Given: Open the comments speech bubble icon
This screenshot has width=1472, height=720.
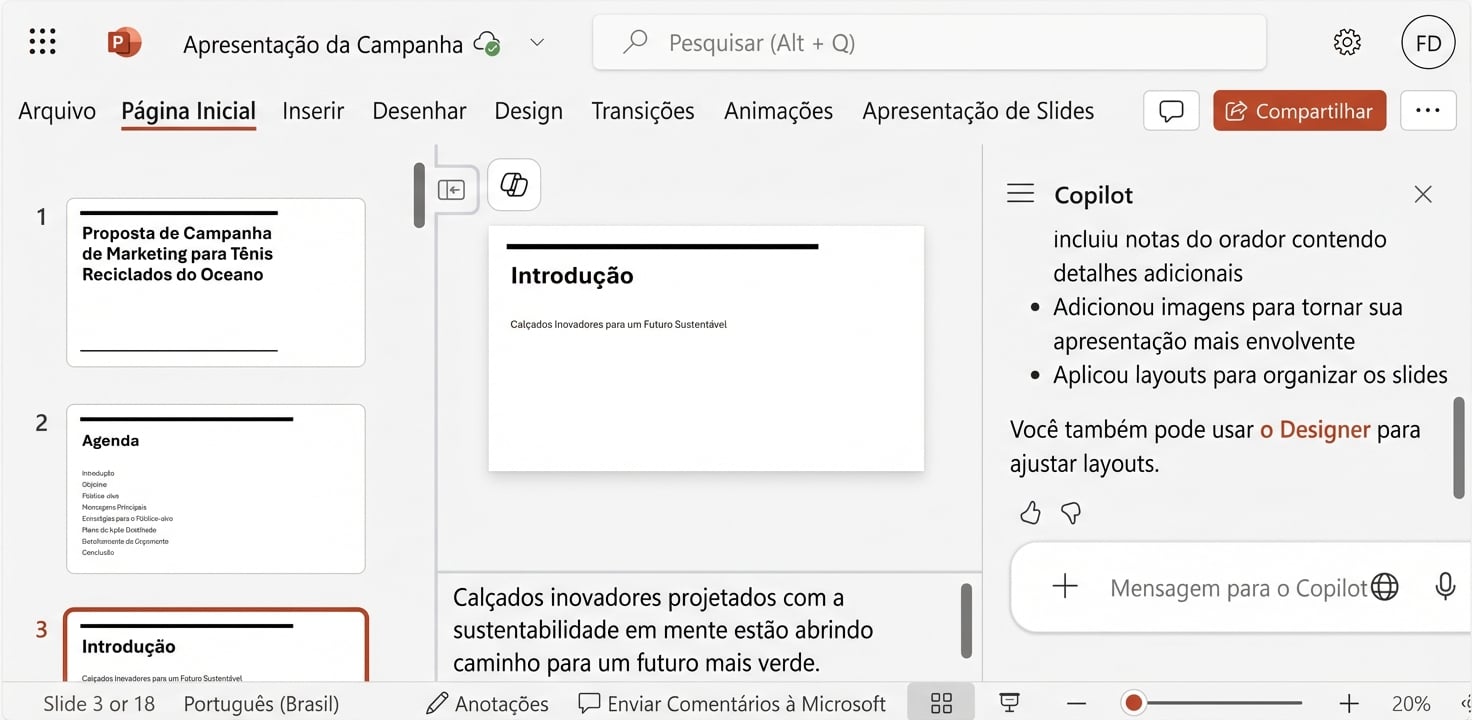Looking at the screenshot, I should click(x=1170, y=110).
